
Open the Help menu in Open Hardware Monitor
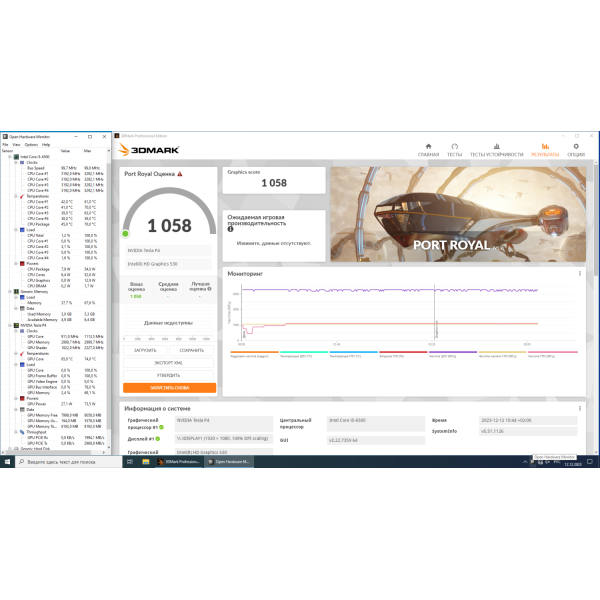click(x=46, y=145)
